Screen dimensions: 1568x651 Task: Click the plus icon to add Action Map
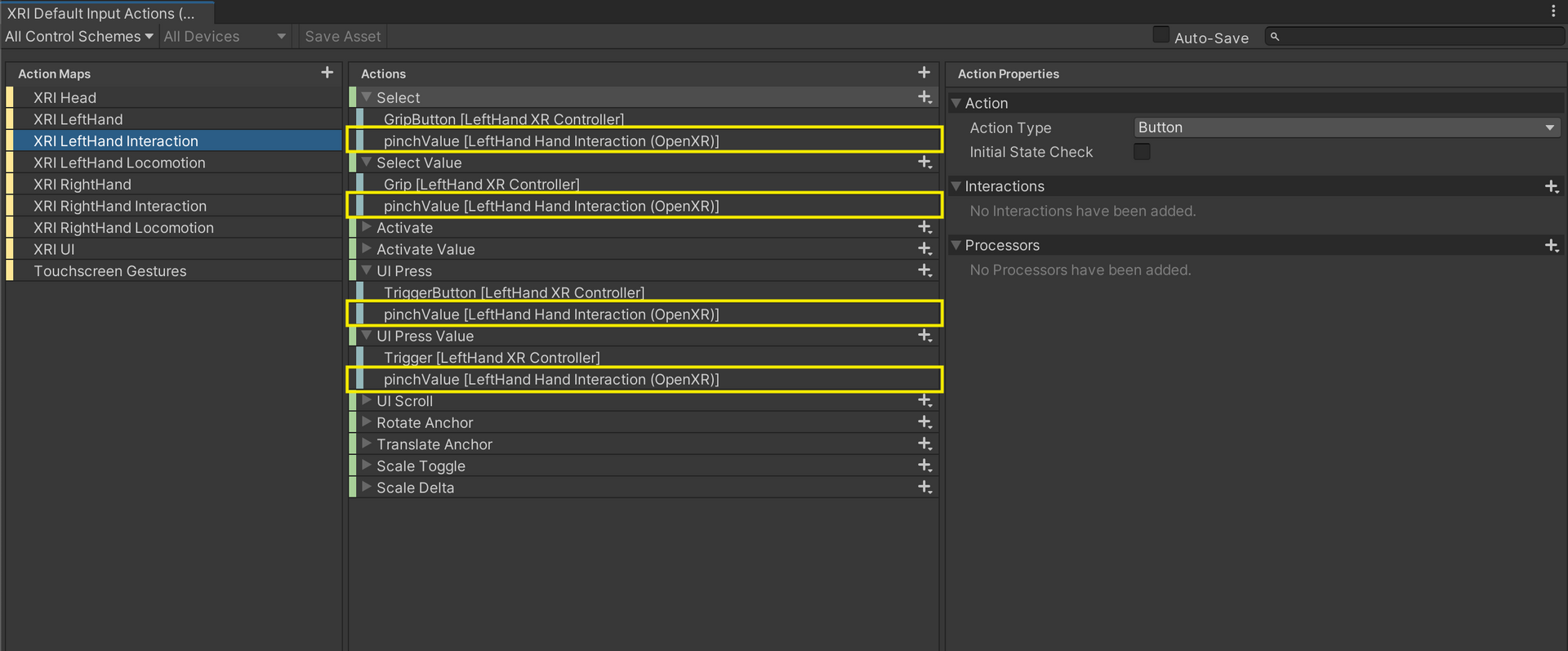coord(327,73)
